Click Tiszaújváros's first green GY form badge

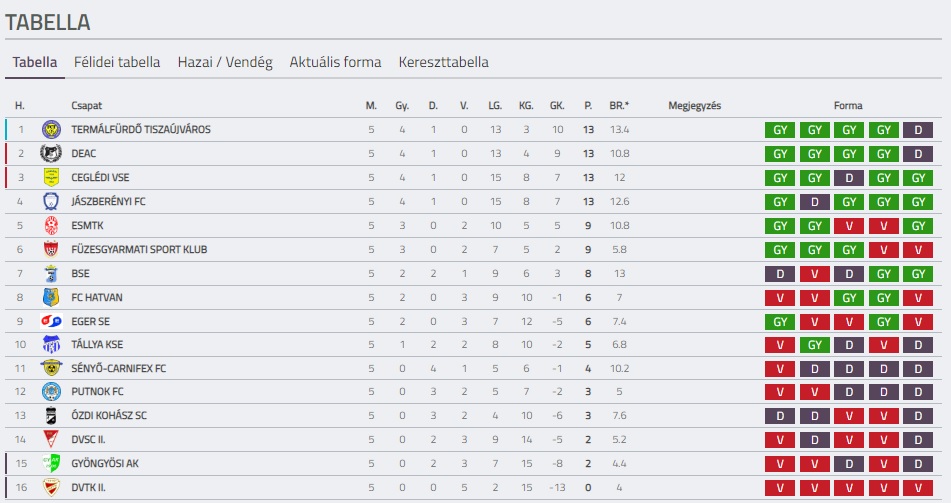(x=779, y=130)
